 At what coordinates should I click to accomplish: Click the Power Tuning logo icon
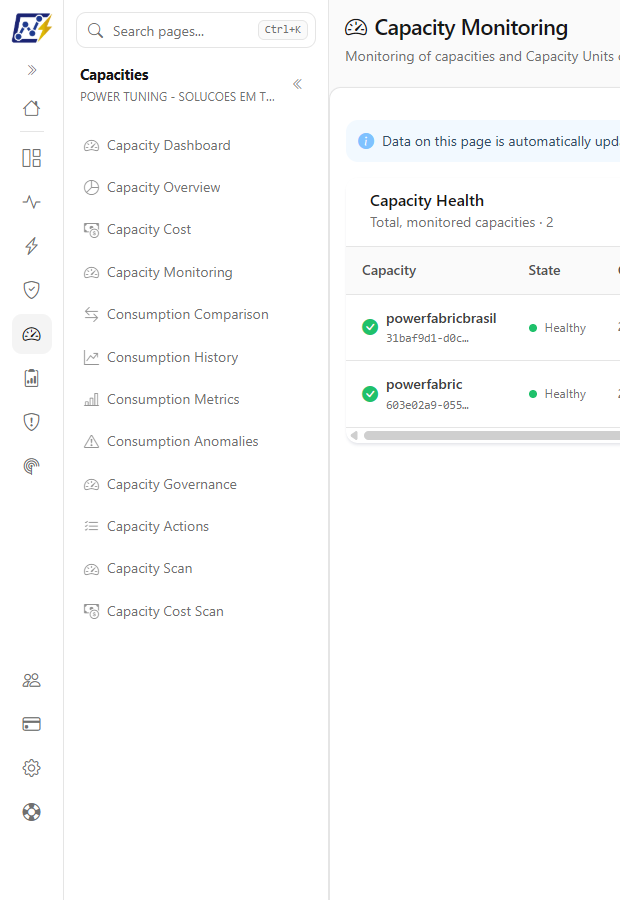click(x=32, y=28)
